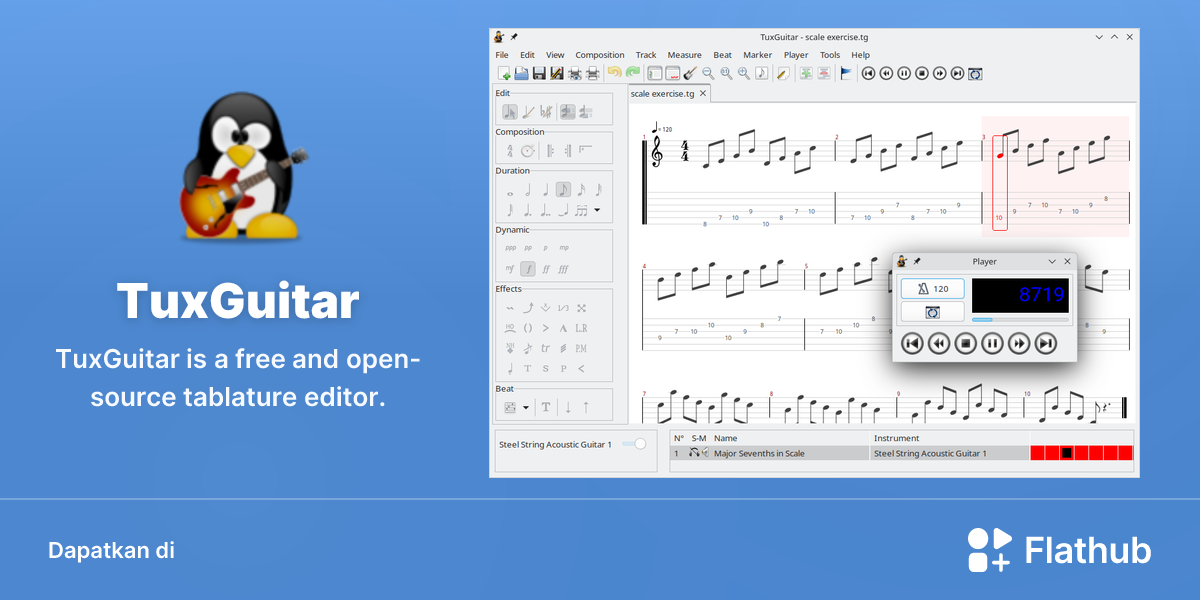This screenshot has height=600, width=1200.
Task: Select the 'Major Sevenths in Scale' track name
Action: [x=759, y=453]
